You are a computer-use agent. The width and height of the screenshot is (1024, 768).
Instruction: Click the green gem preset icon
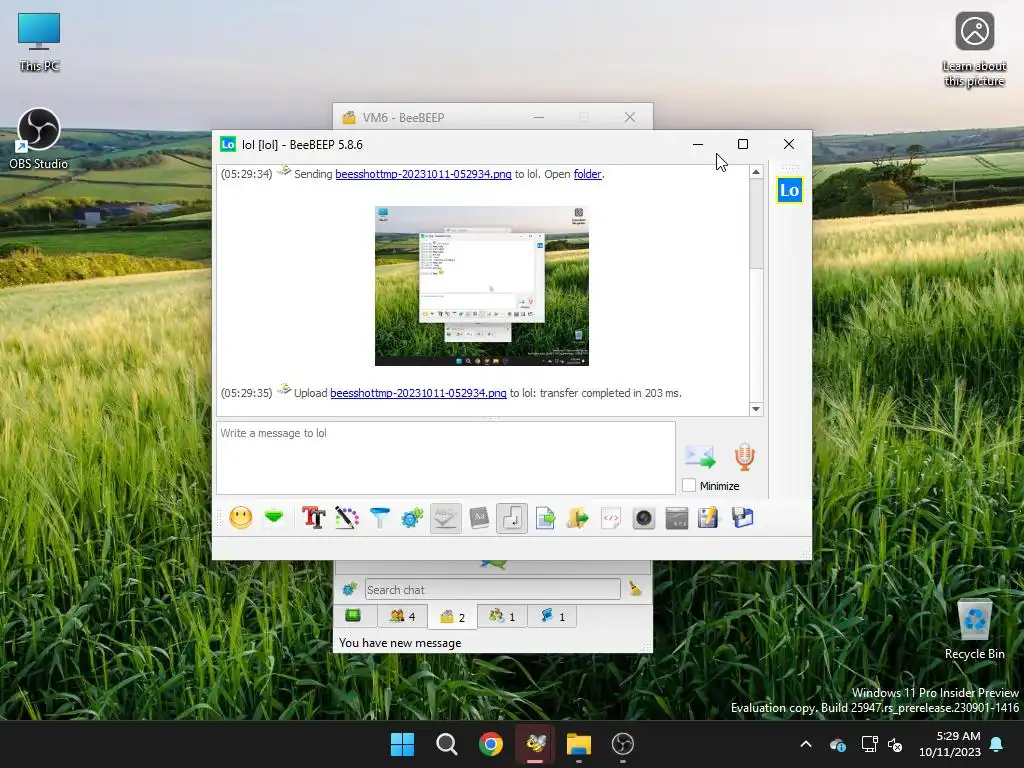tap(274, 519)
